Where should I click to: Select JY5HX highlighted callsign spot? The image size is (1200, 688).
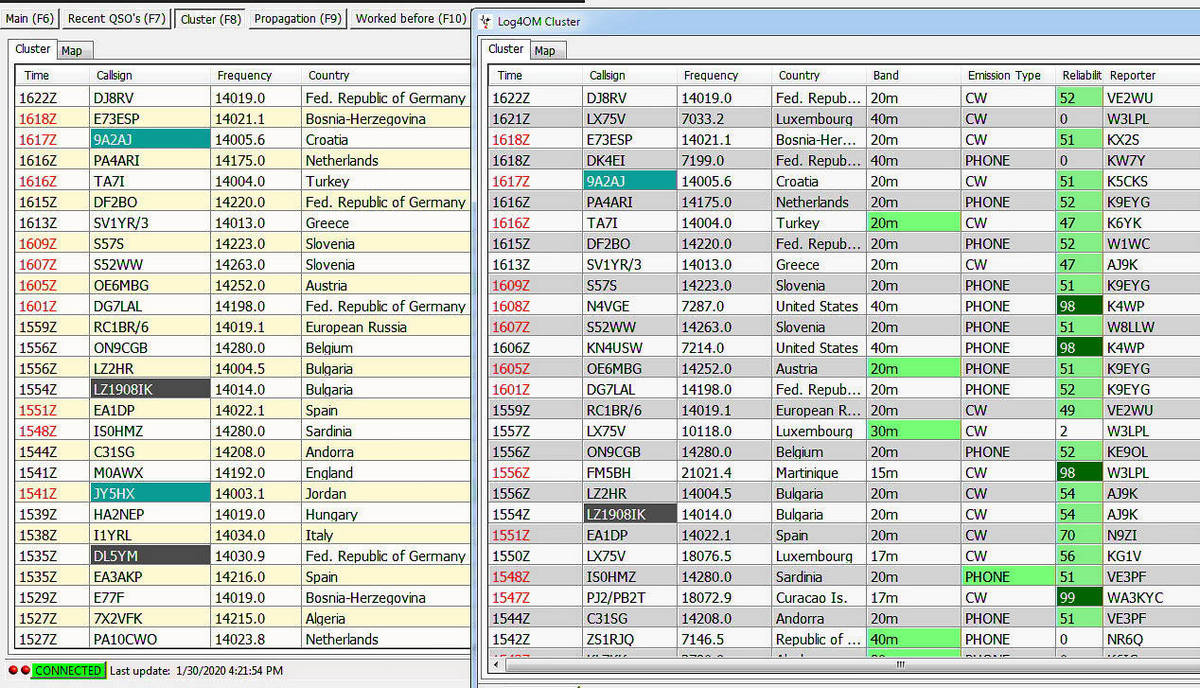pos(150,493)
